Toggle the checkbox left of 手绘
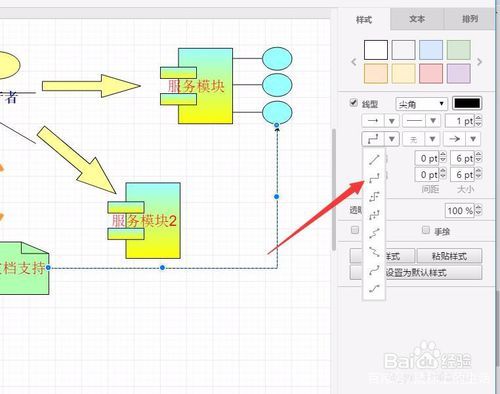The height and width of the screenshot is (394, 500). pyautogui.click(x=355, y=230)
